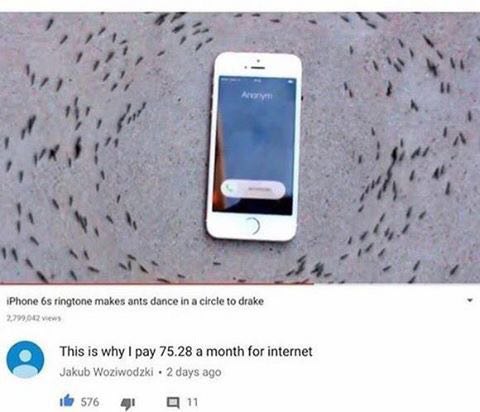
Task: Click the video title about ants dancing
Action: pyautogui.click(x=135, y=301)
